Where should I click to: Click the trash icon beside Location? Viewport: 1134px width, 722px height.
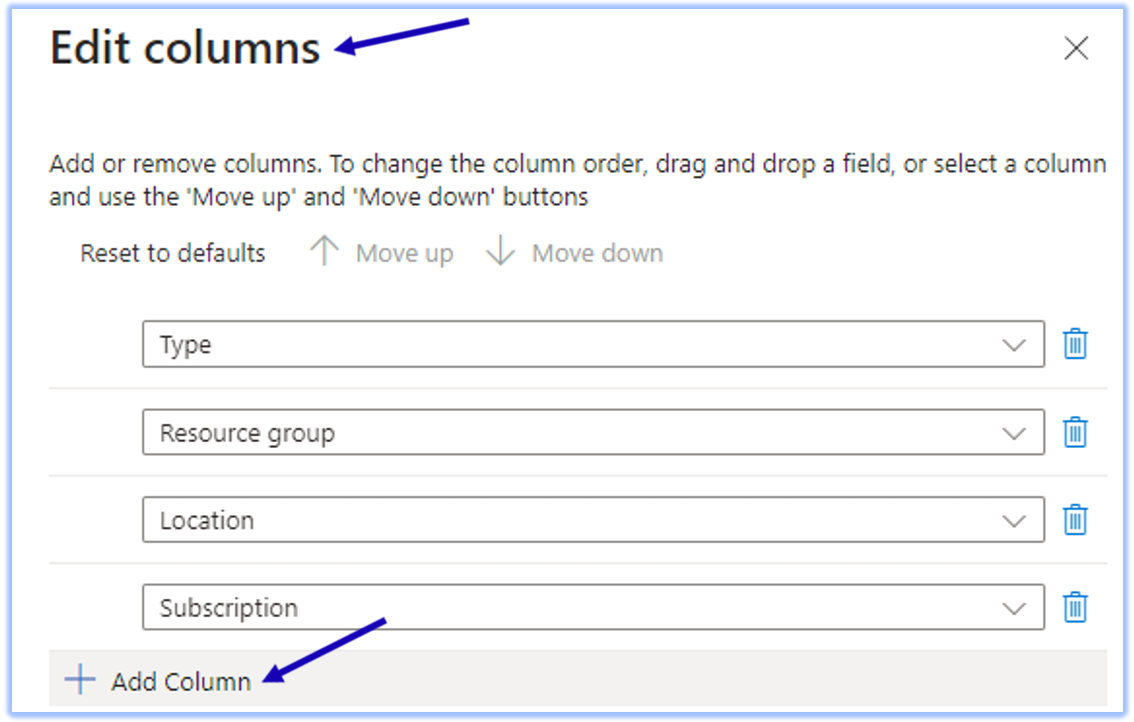pyautogui.click(x=1075, y=520)
